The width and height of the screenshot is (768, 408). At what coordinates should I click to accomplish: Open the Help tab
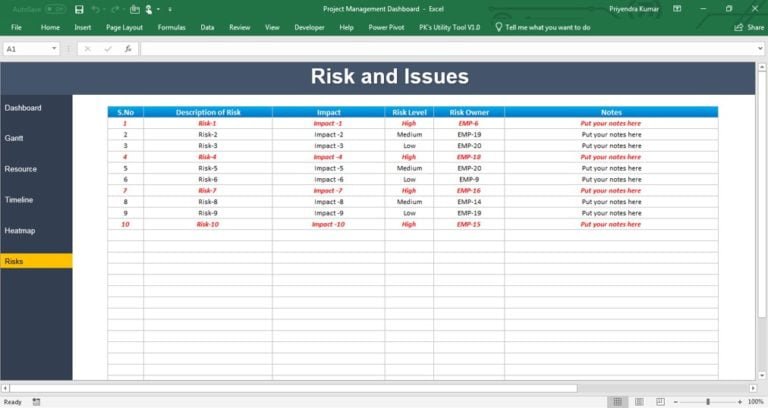click(346, 27)
